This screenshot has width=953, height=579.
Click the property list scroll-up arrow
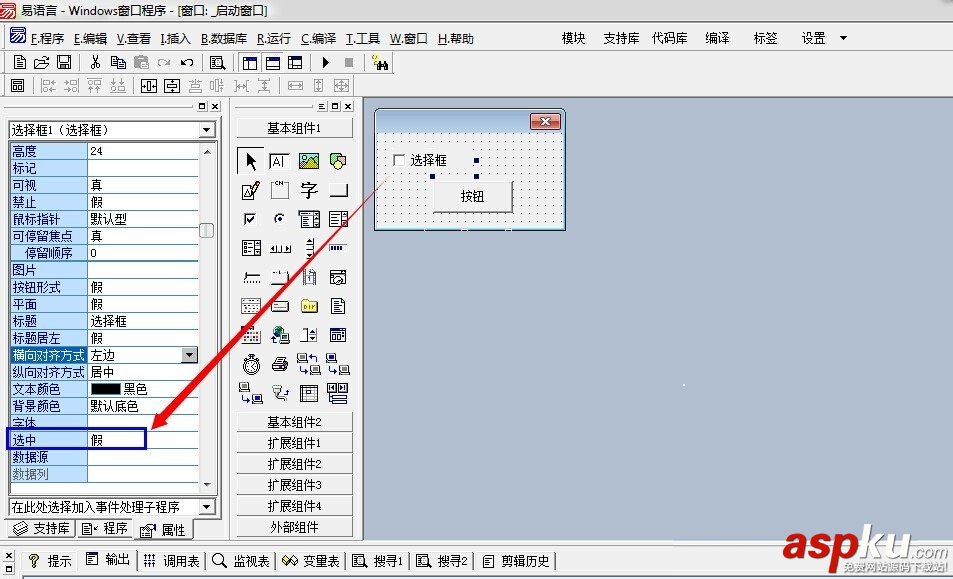tap(207, 151)
